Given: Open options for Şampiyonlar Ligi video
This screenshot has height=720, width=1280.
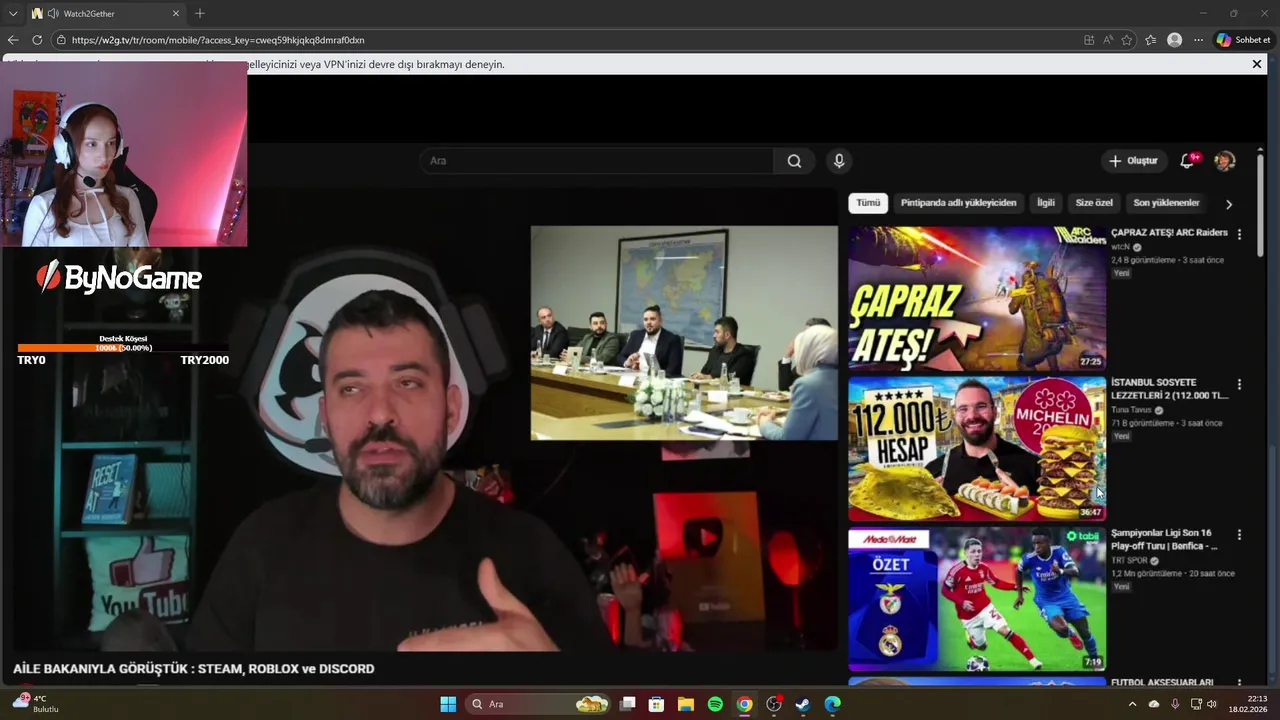Looking at the screenshot, I should (1239, 535).
